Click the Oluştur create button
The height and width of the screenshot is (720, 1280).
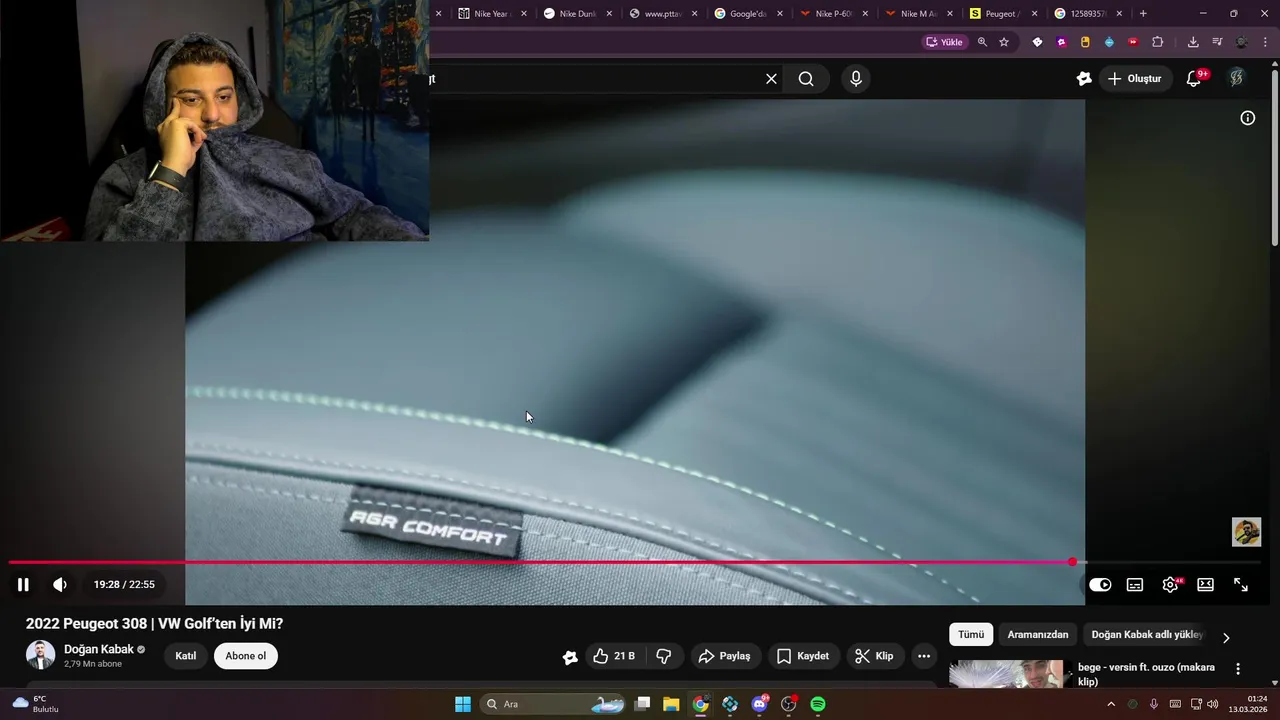click(x=1135, y=79)
